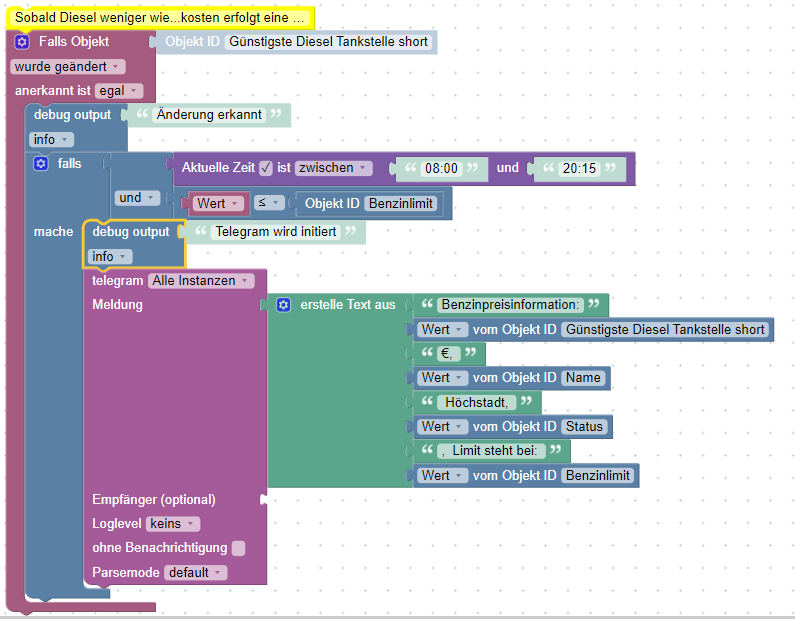Viewport: 795px width, 619px height.
Task: Open Wert dropdown beside Objekt ID Name
Action: (442, 378)
